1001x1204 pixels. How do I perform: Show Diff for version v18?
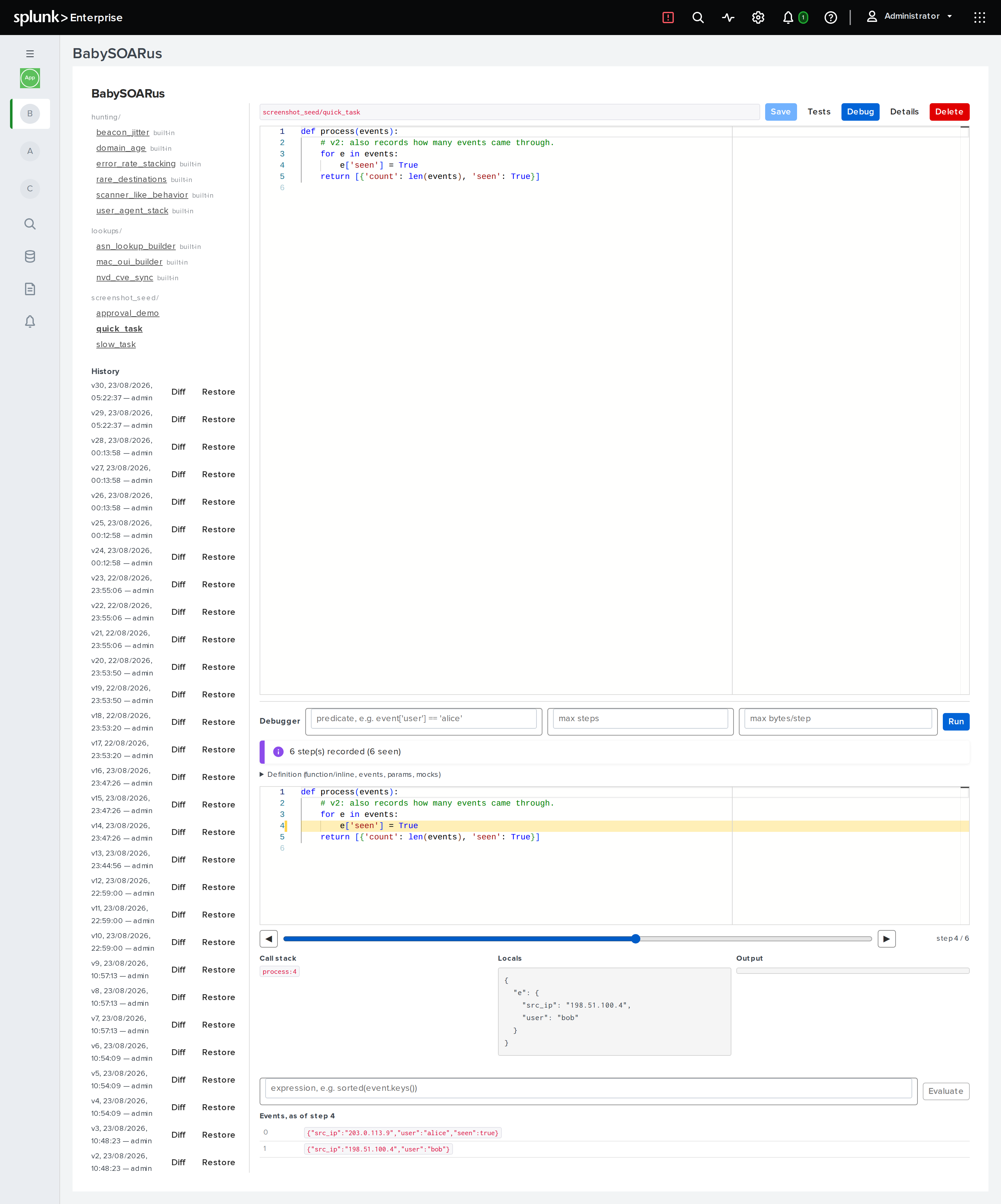coord(178,722)
